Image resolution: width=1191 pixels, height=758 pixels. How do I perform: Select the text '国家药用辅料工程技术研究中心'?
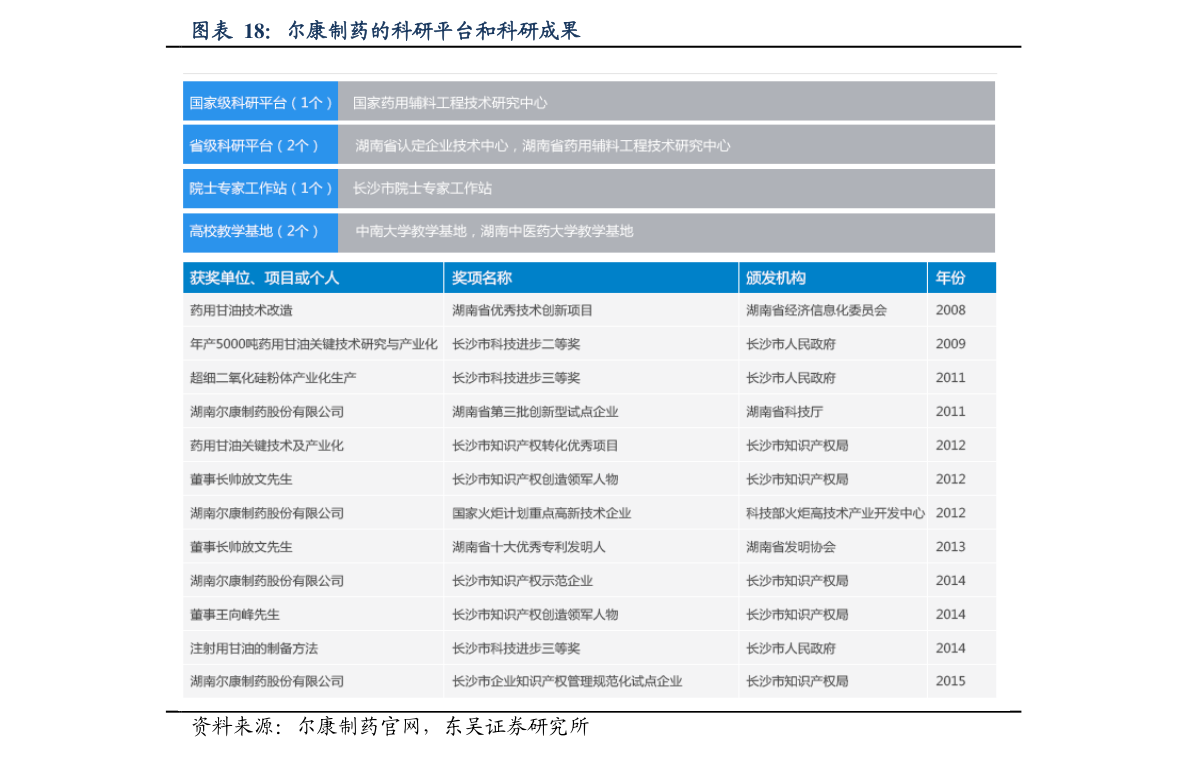click(450, 103)
